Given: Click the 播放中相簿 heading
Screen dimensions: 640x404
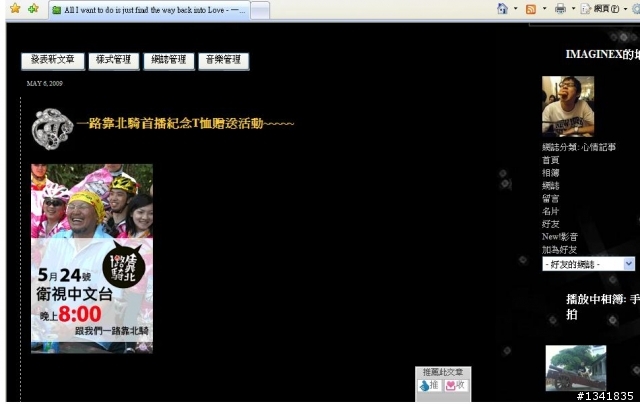Looking at the screenshot, I should coord(602,307).
